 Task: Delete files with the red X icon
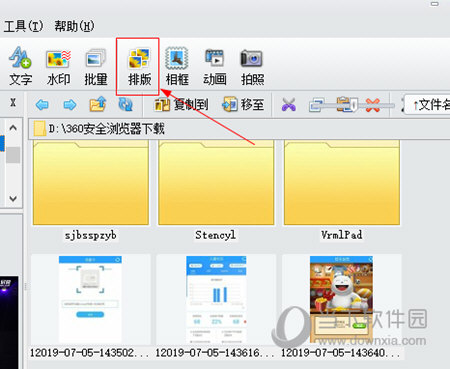tap(372, 105)
